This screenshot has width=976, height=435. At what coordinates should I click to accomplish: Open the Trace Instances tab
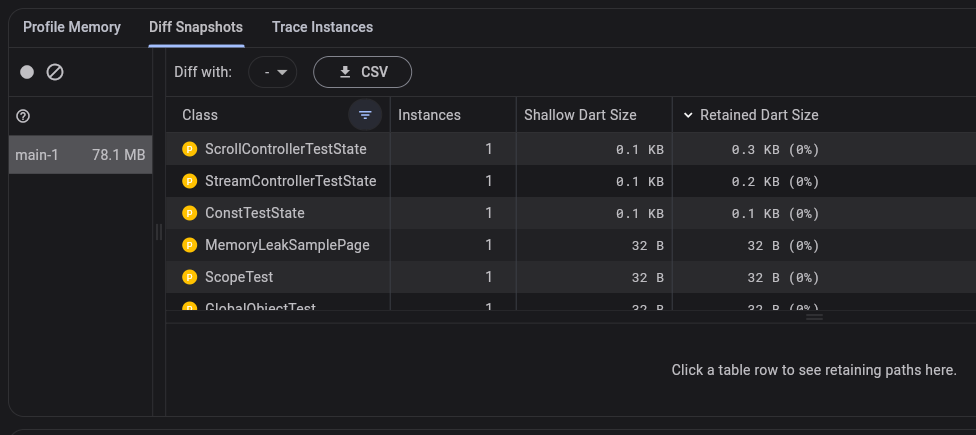tap(322, 27)
